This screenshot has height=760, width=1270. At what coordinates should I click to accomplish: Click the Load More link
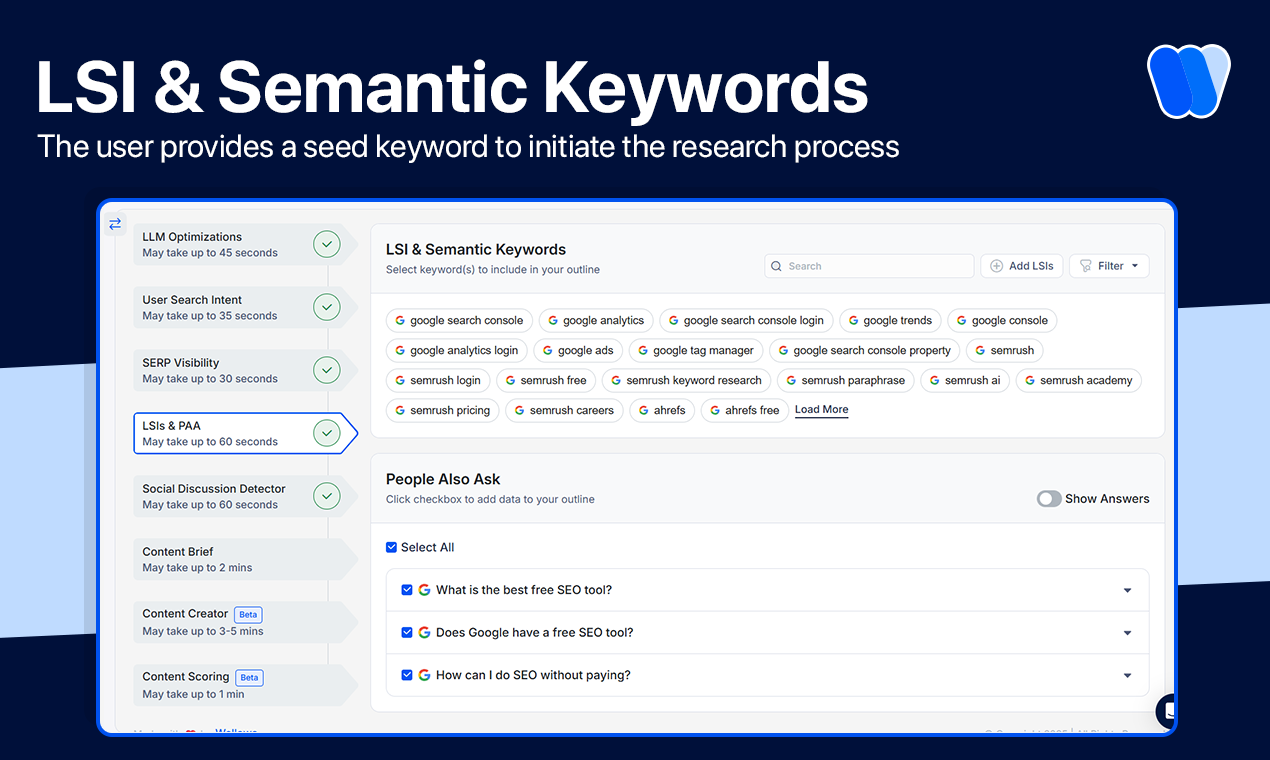tap(821, 410)
